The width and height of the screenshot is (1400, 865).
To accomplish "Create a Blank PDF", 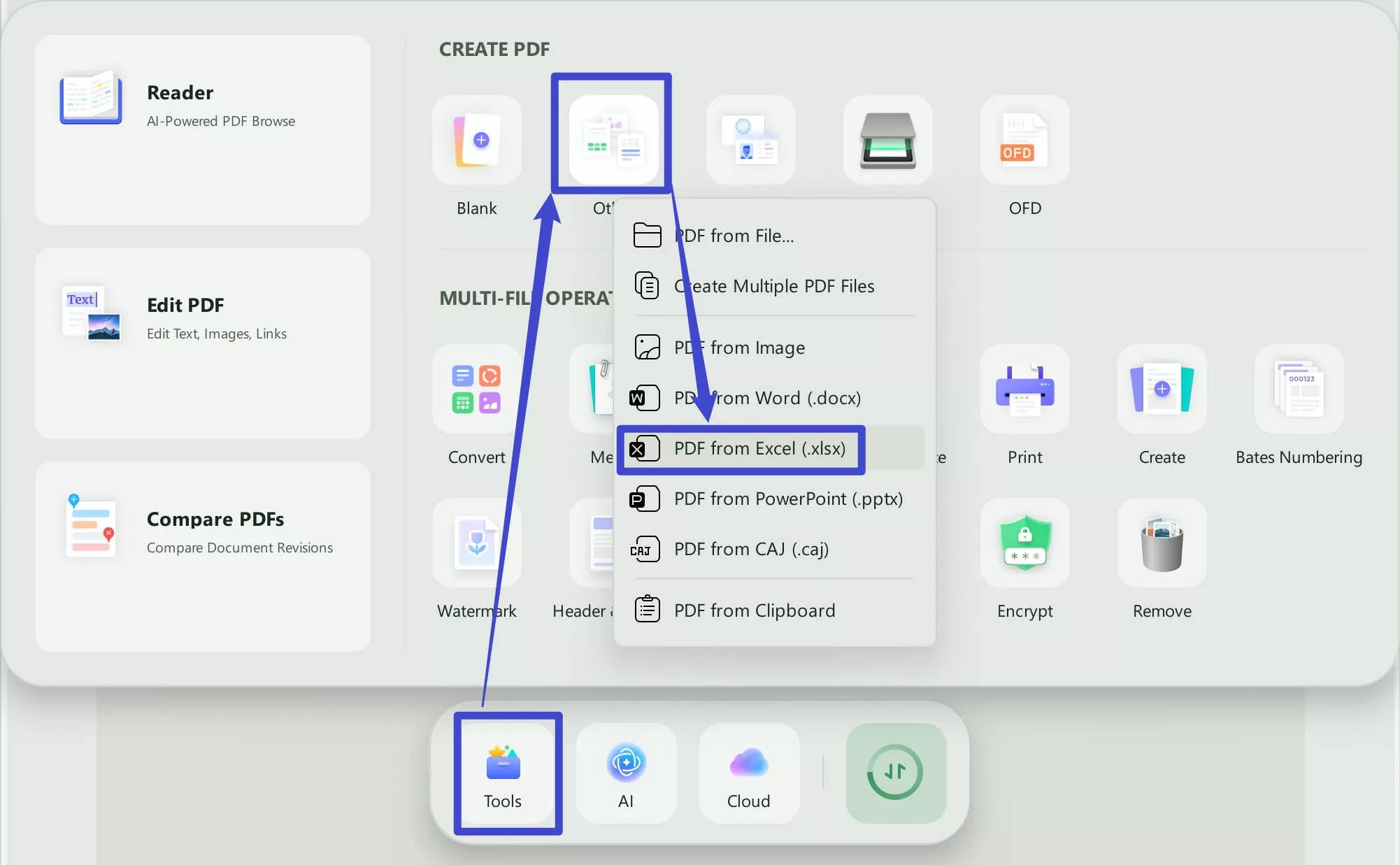I will point(476,141).
